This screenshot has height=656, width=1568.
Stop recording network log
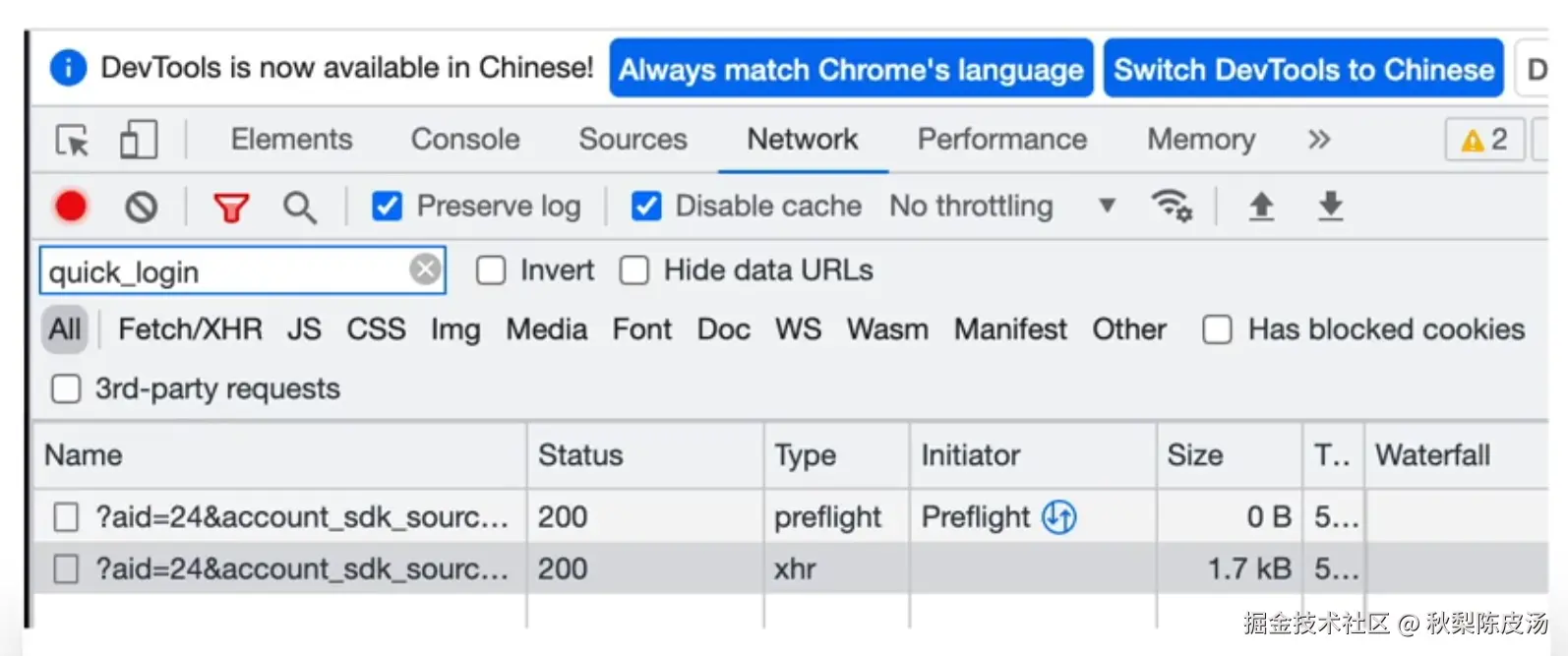[71, 207]
